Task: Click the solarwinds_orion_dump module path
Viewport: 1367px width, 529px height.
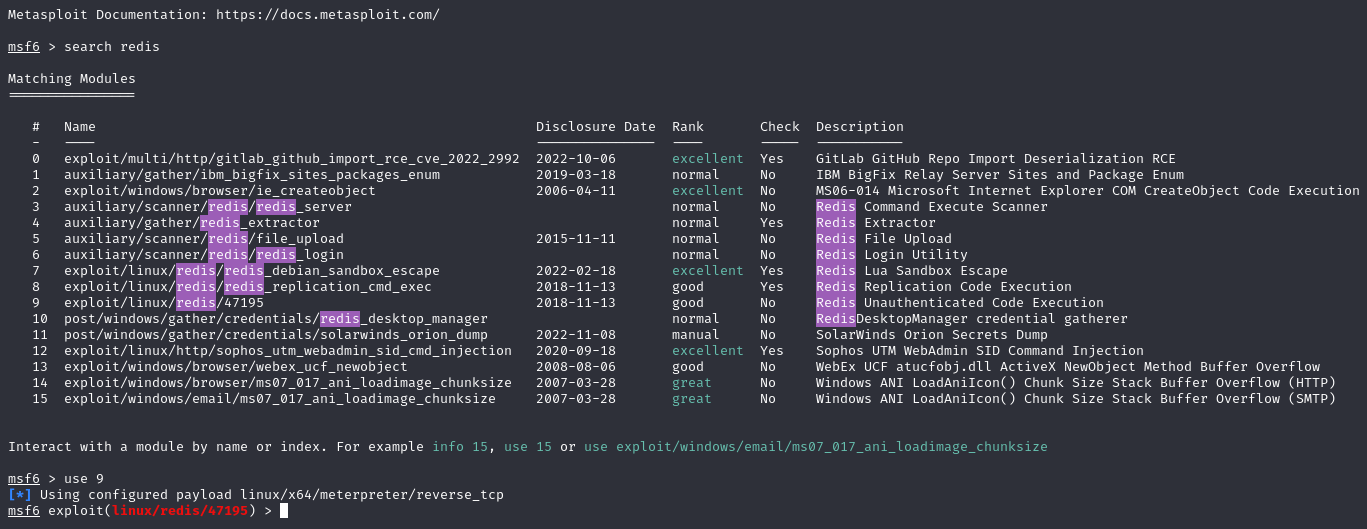Action: point(276,335)
